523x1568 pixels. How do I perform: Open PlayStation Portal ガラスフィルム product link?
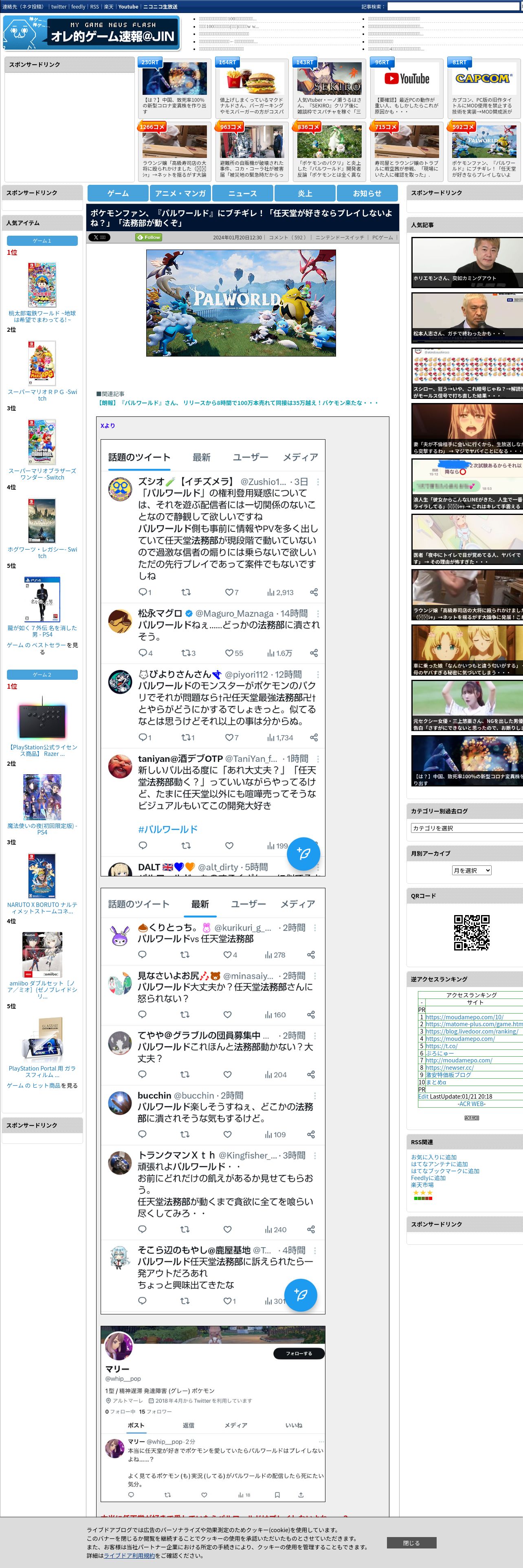coord(42,1071)
